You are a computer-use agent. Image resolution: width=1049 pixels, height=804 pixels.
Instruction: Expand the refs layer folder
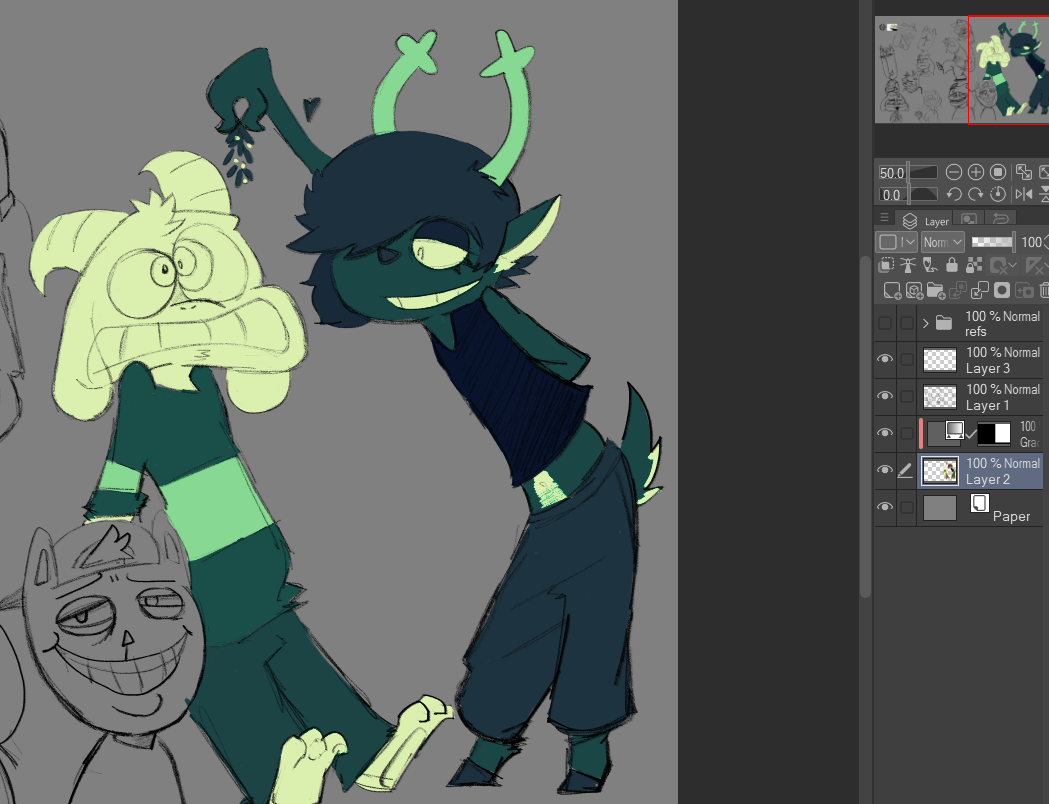coord(926,323)
